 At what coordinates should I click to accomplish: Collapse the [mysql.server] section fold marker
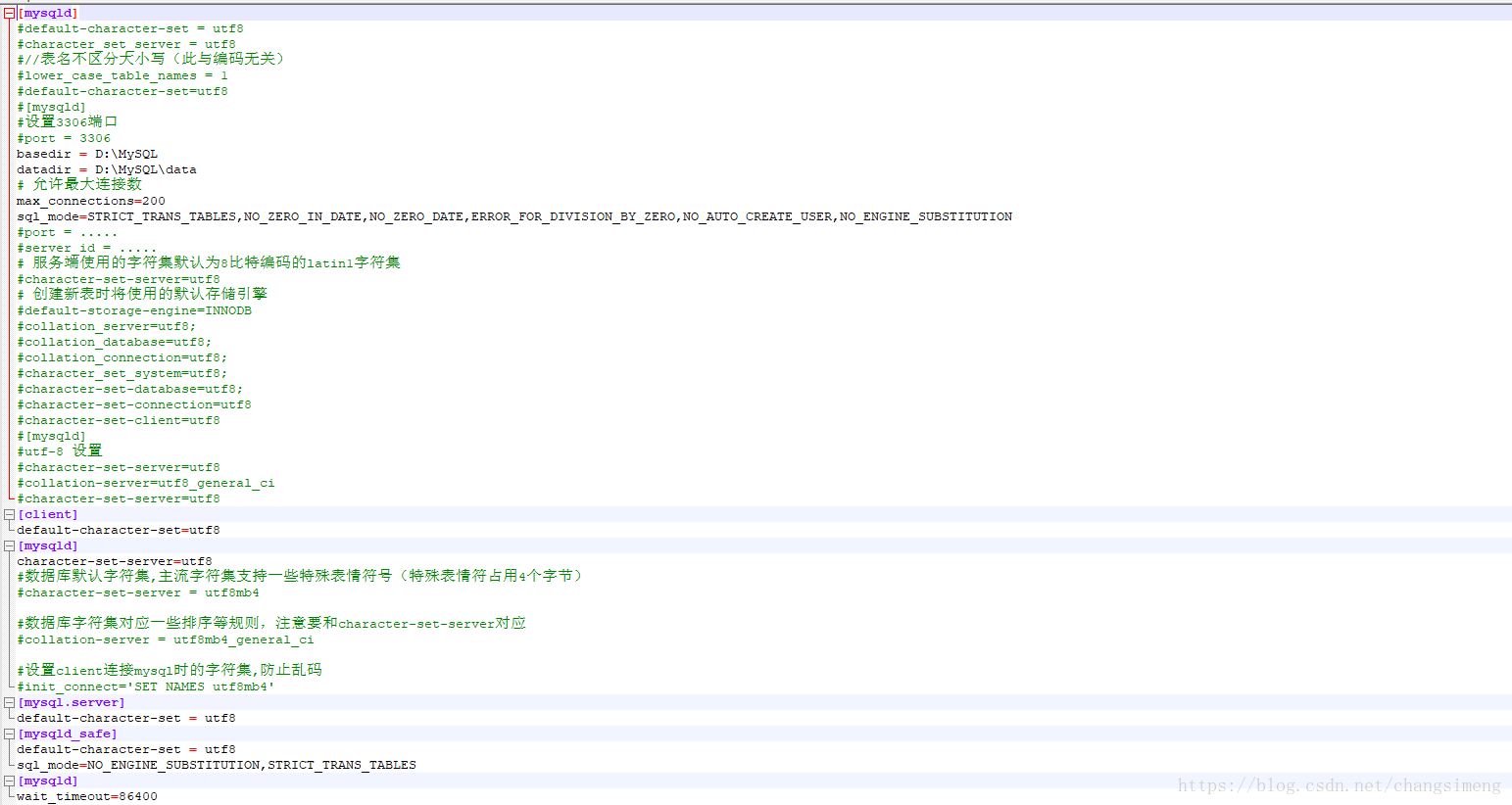tap(9, 702)
